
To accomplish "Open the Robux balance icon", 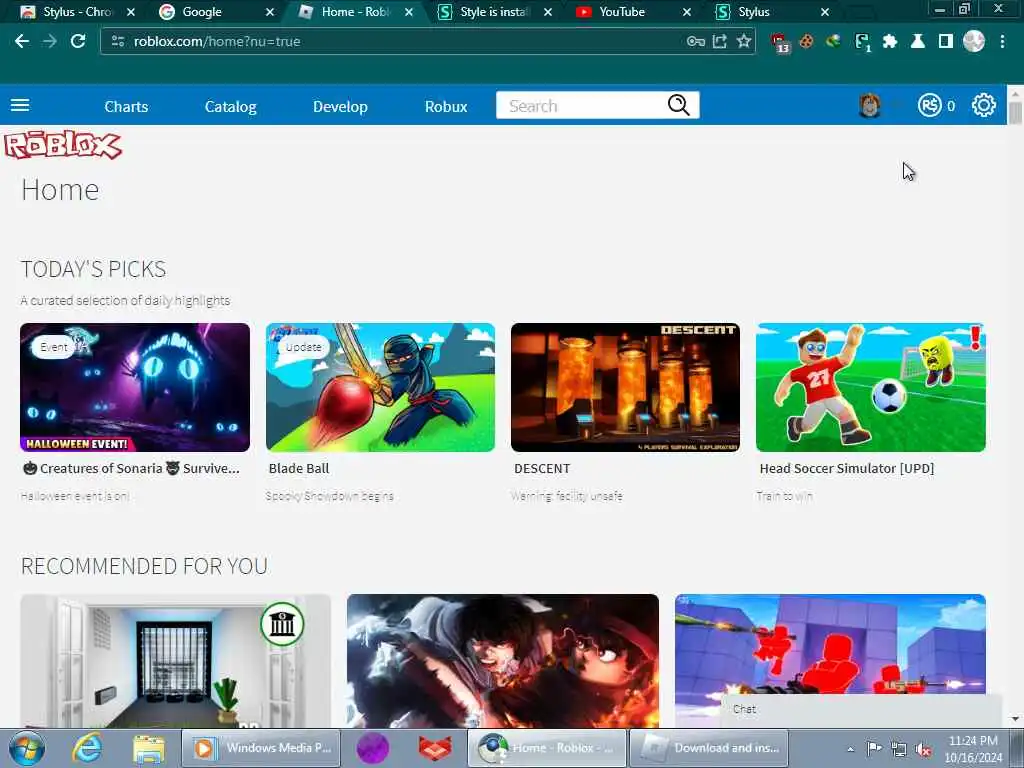I will point(929,105).
